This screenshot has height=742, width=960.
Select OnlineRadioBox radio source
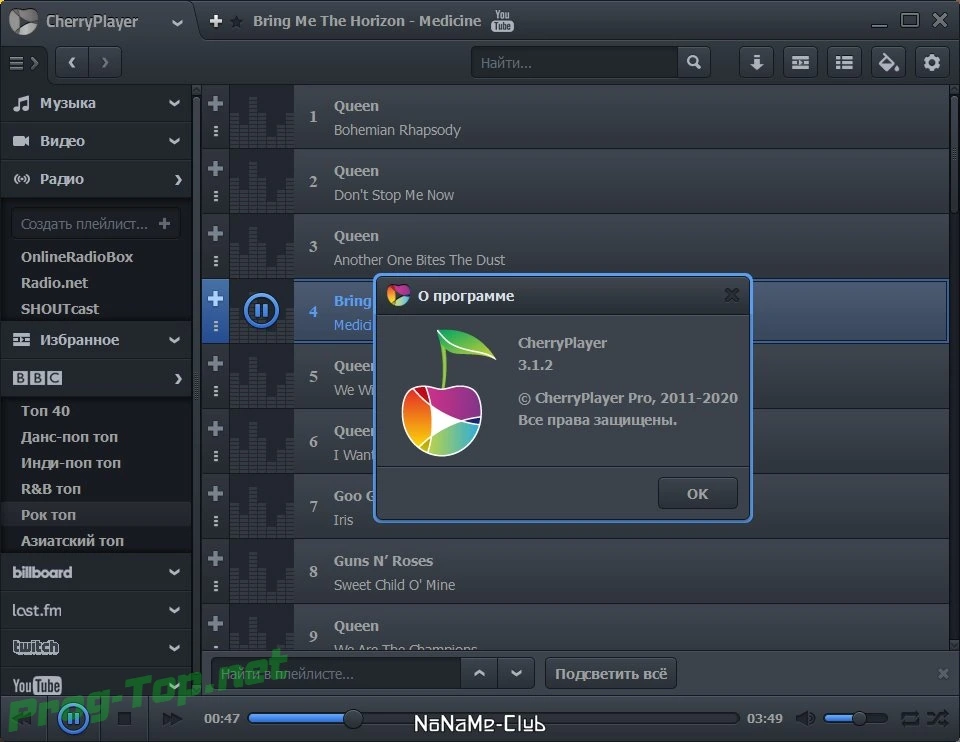pyautogui.click(x=77, y=257)
